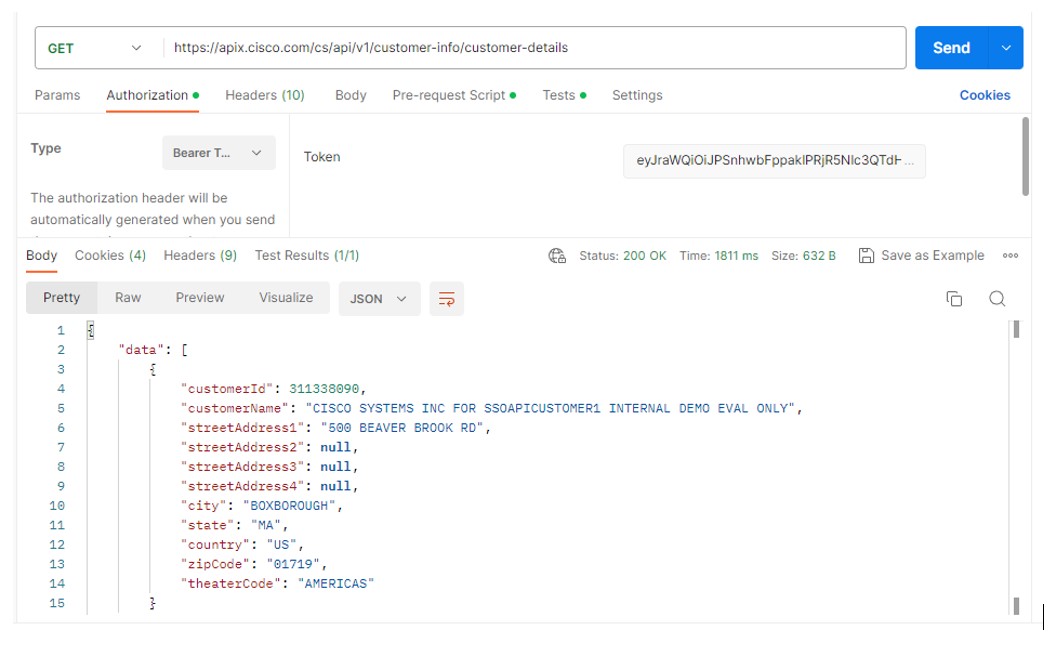Image resolution: width=1054 pixels, height=649 pixels.
Task: Open more response actions menu
Action: pyautogui.click(x=1010, y=255)
